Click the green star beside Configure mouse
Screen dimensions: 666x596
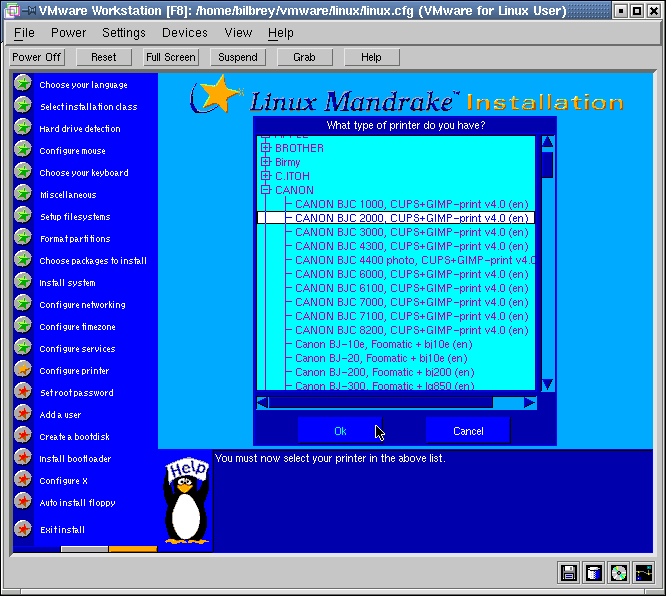22,150
